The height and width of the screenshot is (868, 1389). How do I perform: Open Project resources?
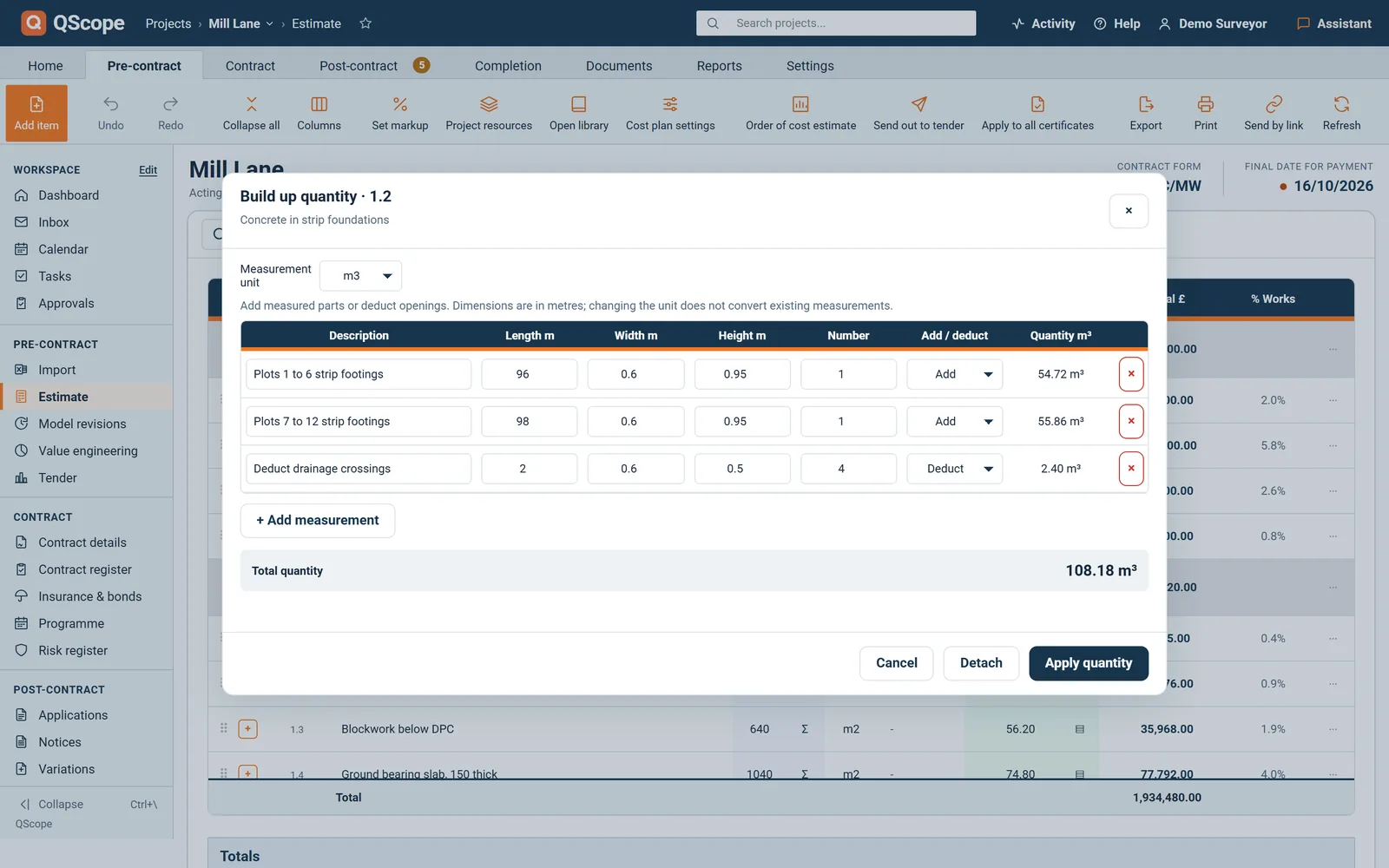point(489,113)
